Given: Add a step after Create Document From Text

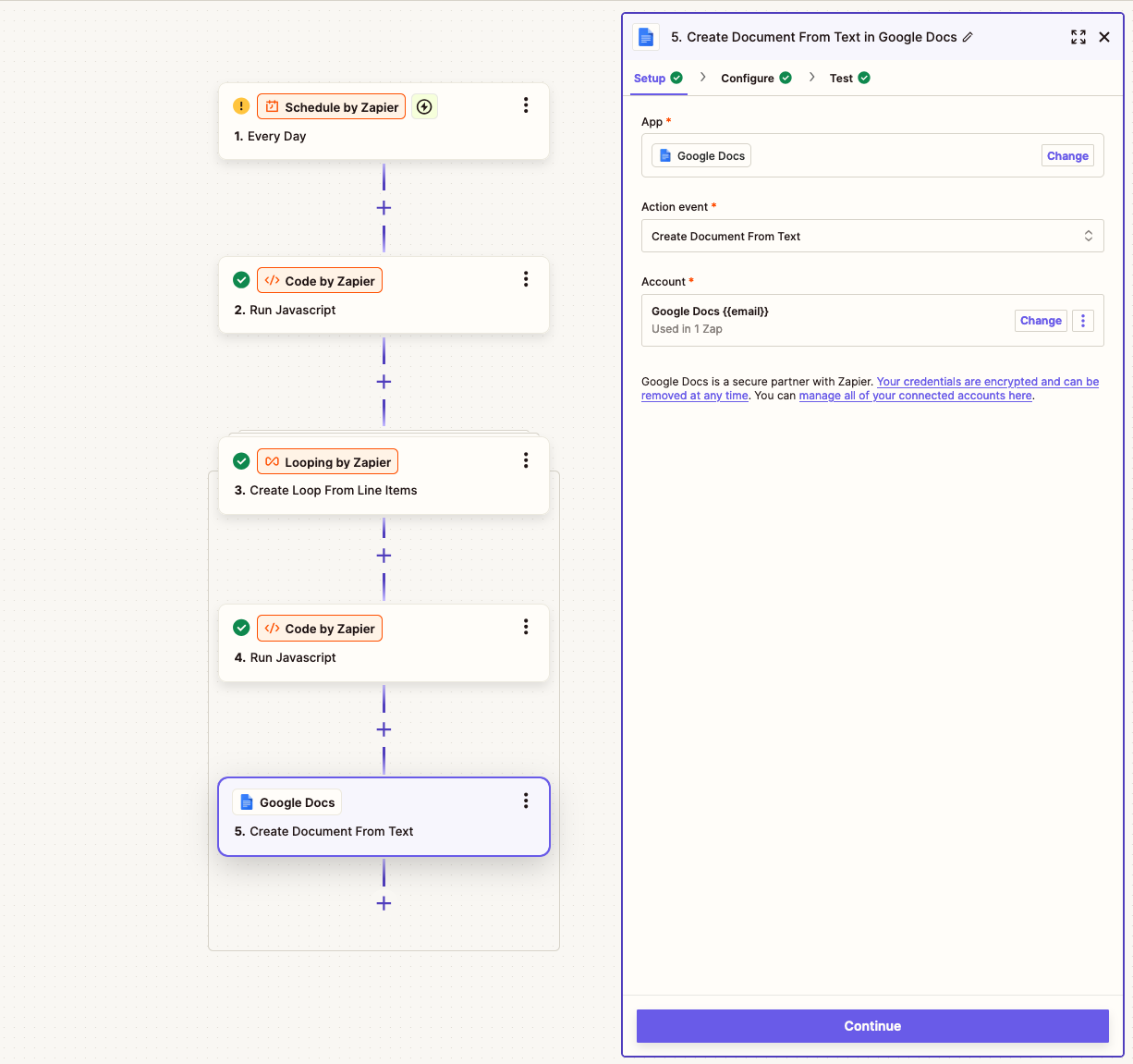Looking at the screenshot, I should click(384, 903).
